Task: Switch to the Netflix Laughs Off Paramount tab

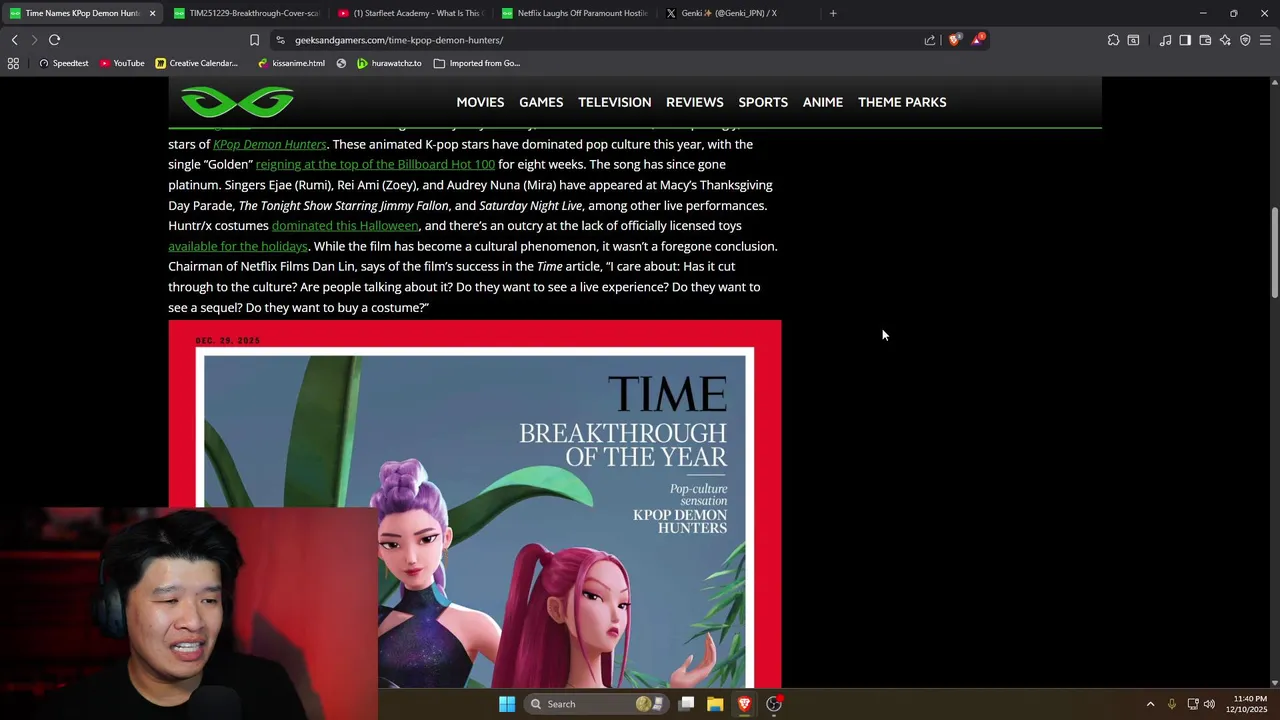Action: click(x=573, y=13)
